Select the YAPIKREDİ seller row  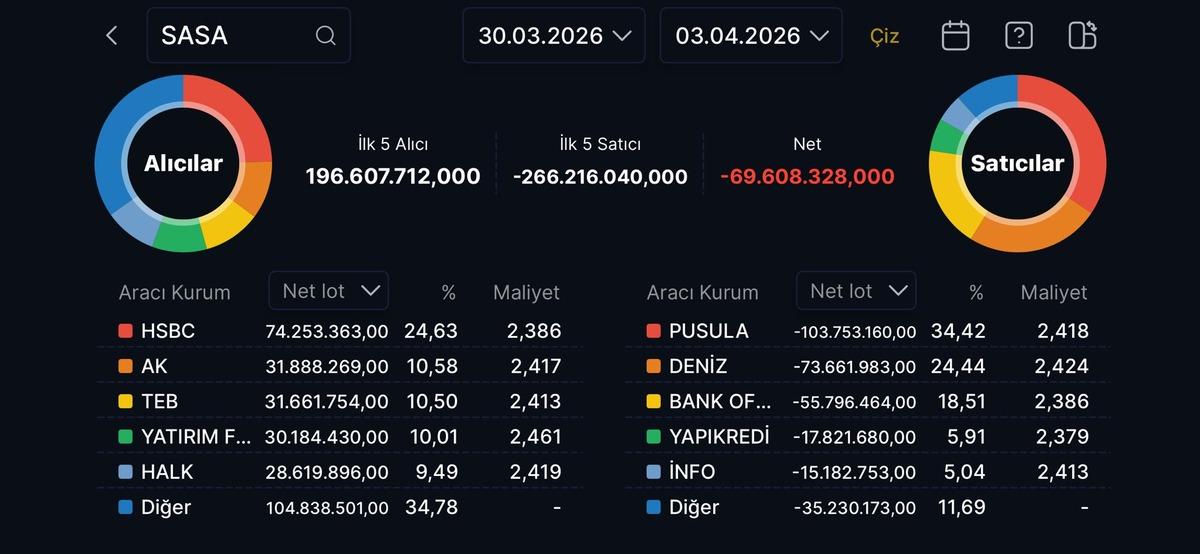click(867, 437)
